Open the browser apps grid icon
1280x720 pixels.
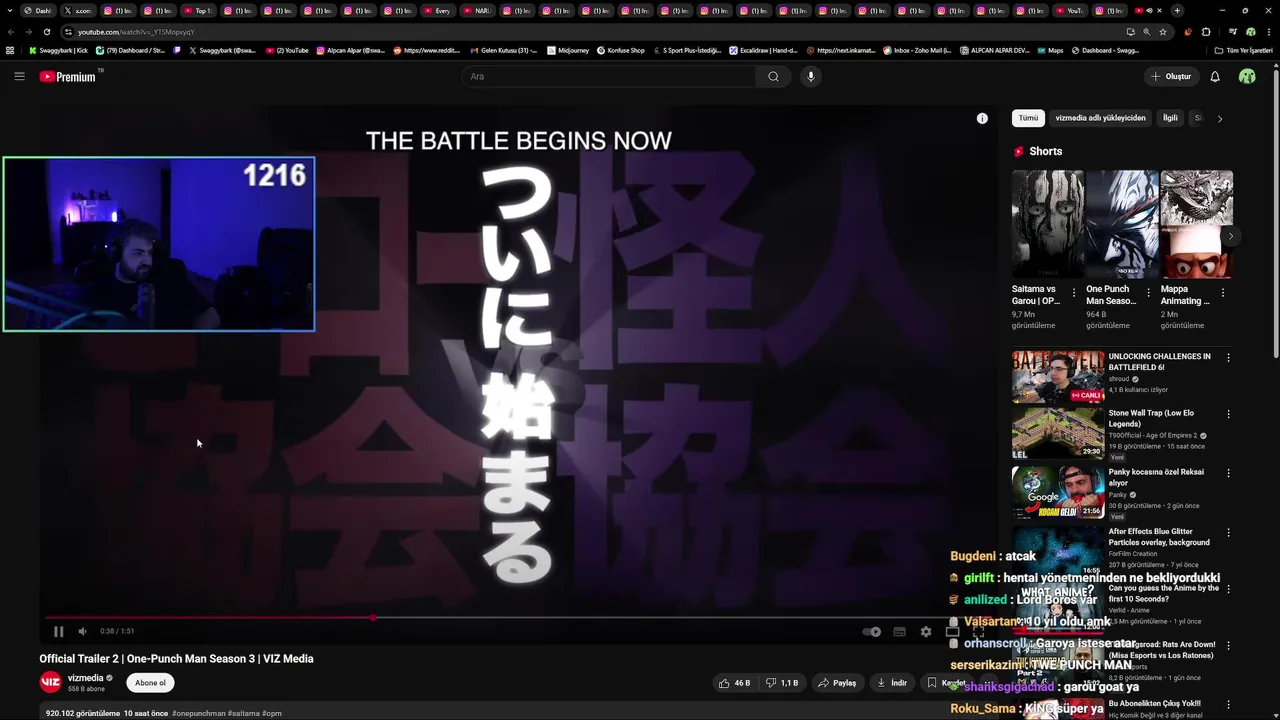tap(11, 50)
